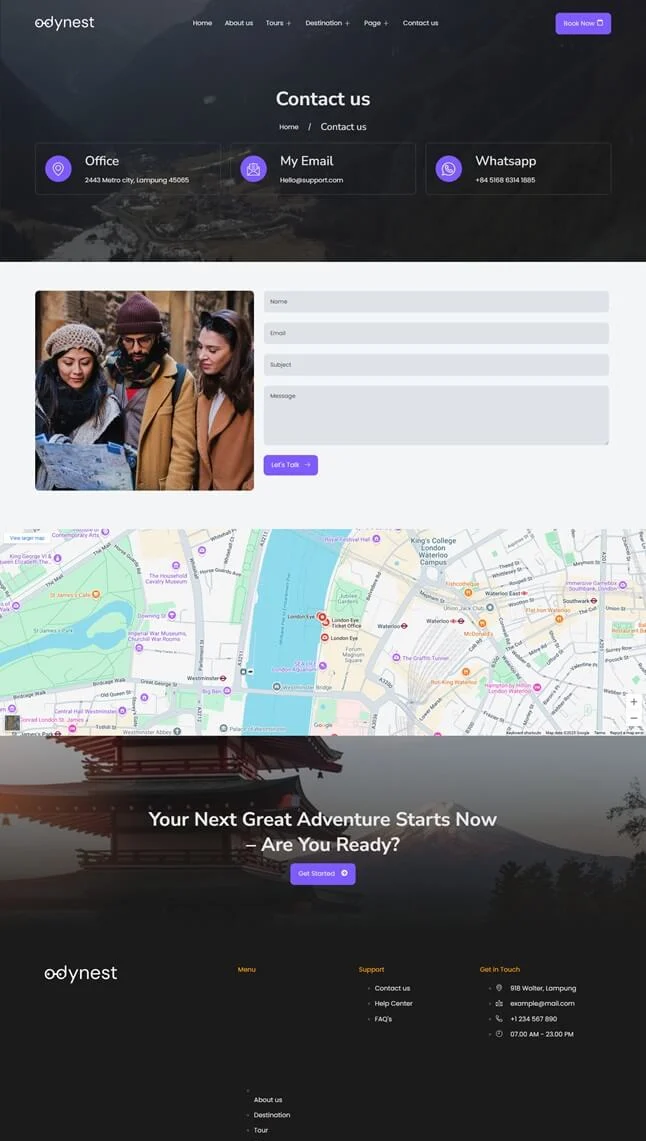Open footer About us link
The height and width of the screenshot is (1141, 646).
pos(268,1100)
